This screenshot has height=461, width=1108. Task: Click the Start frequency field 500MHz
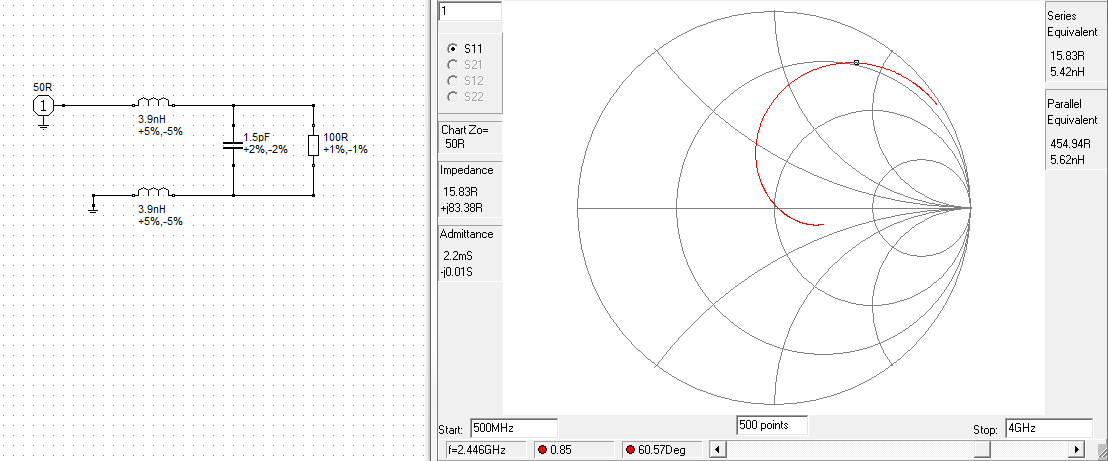514,428
